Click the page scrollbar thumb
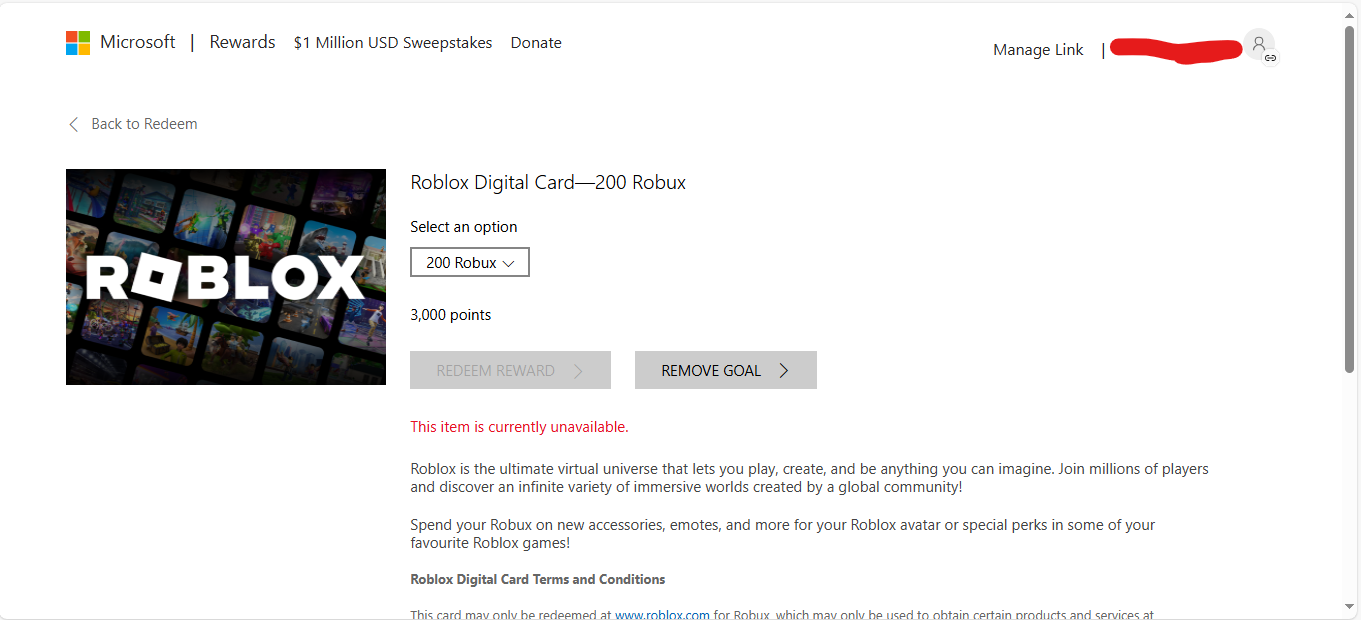This screenshot has height=620, width=1361. pyautogui.click(x=1350, y=200)
